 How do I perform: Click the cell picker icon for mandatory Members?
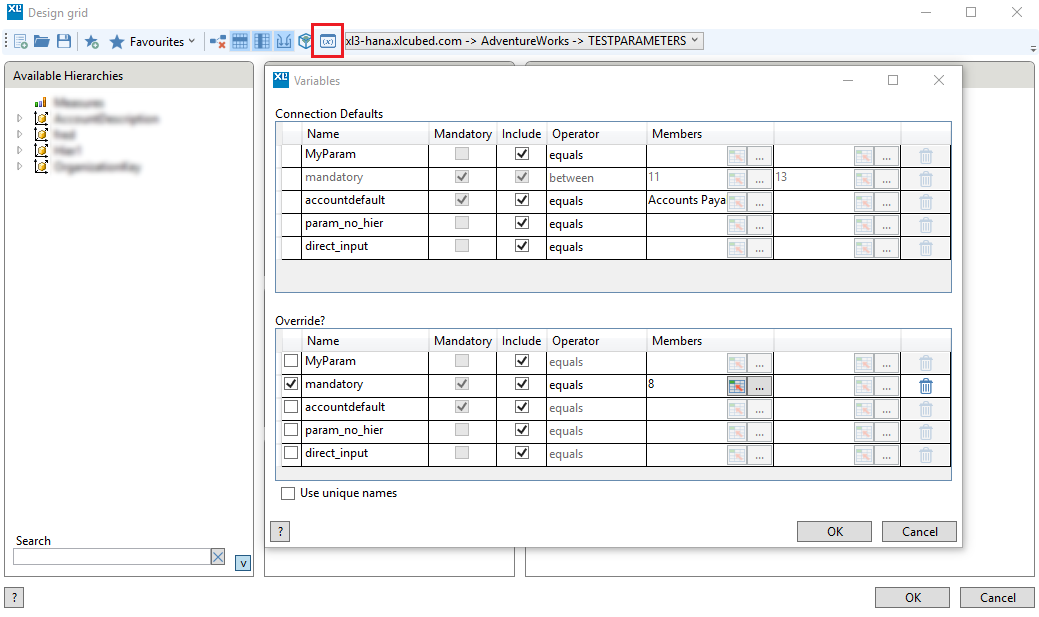(x=737, y=384)
